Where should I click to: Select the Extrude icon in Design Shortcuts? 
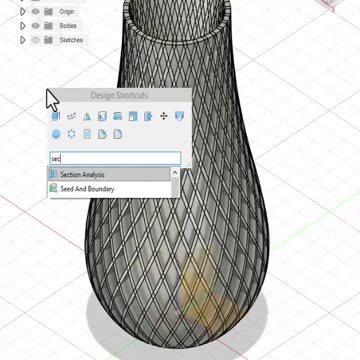click(56, 116)
